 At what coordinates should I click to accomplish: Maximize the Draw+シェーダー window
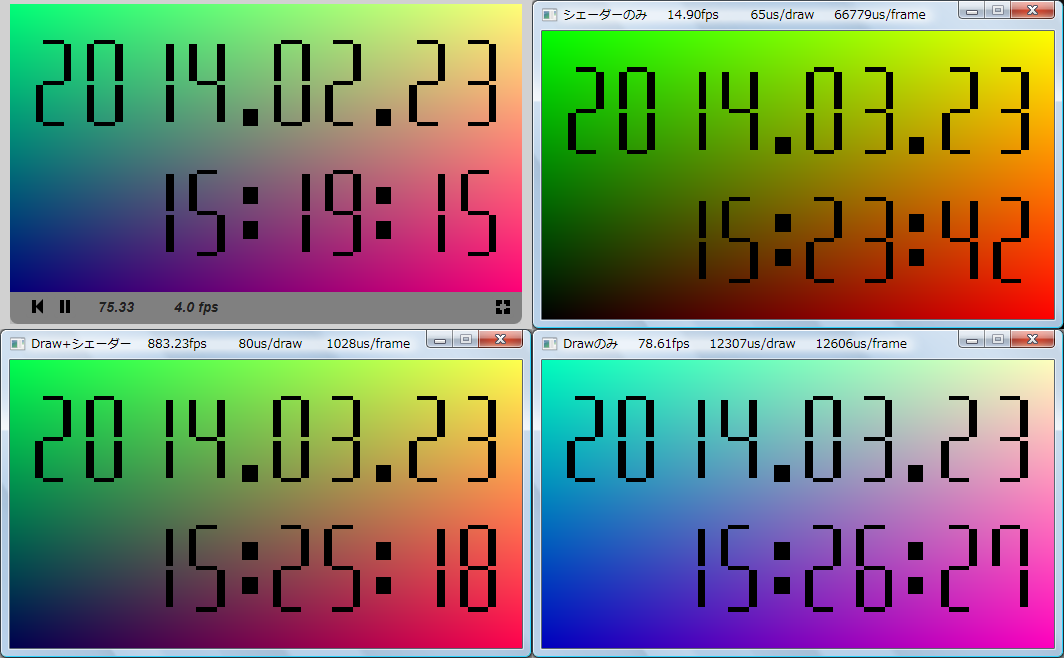pos(466,339)
